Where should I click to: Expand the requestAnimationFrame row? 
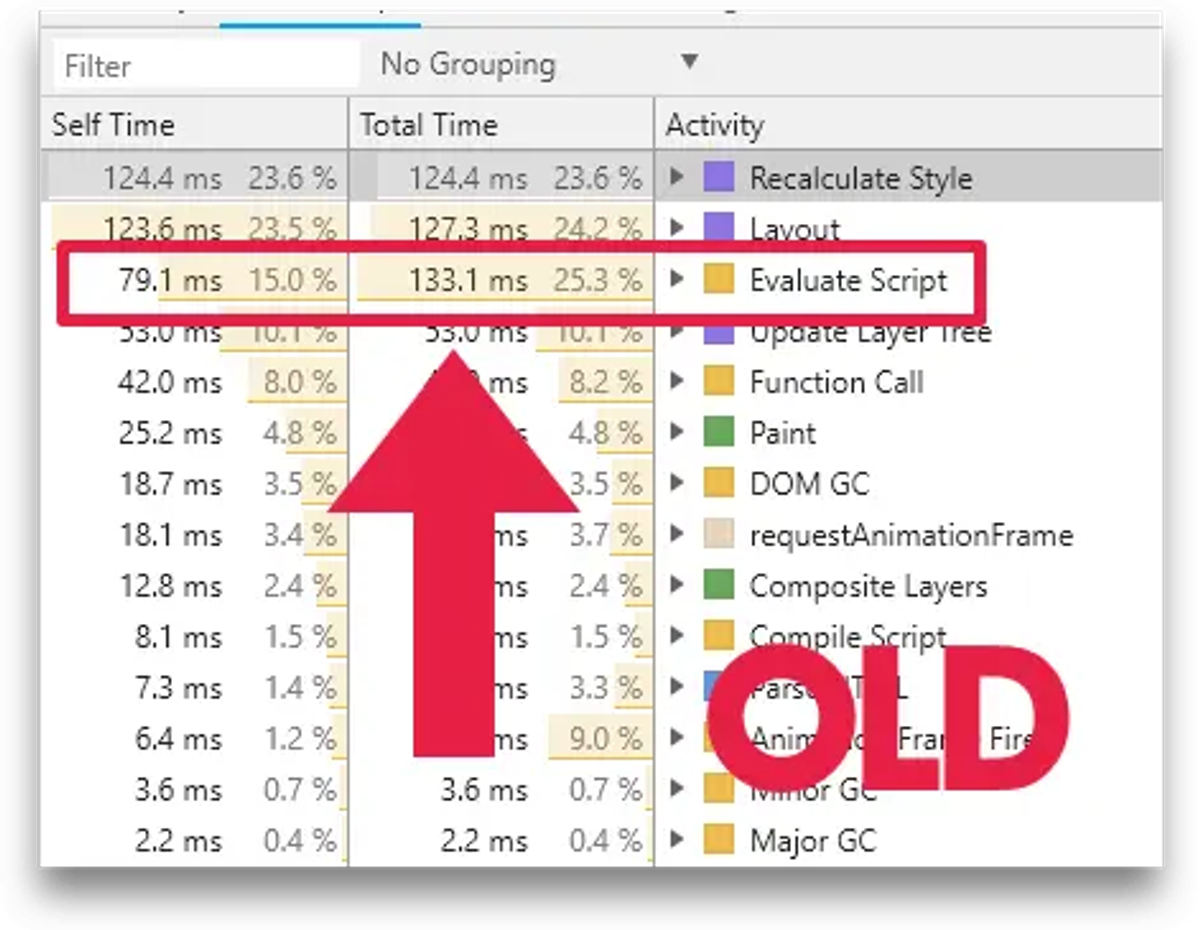(x=677, y=534)
